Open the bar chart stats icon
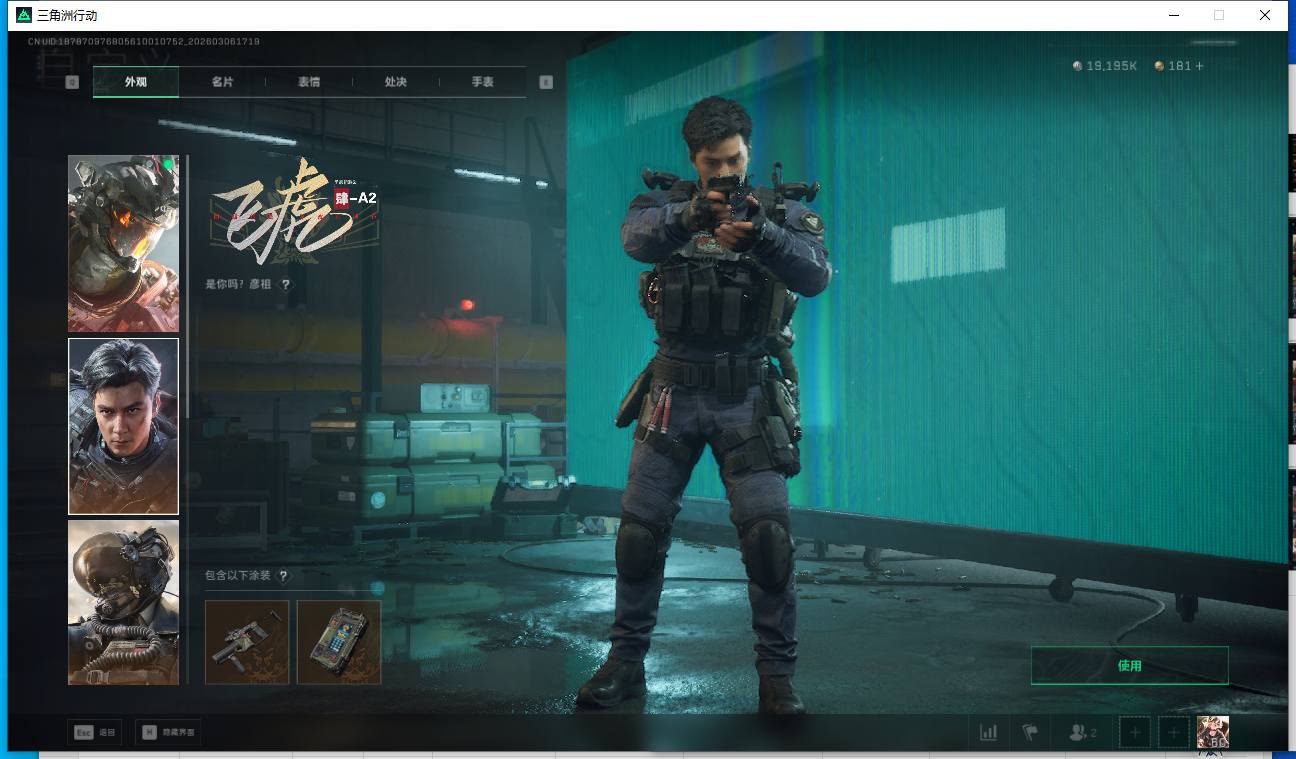1296x759 pixels. click(989, 733)
